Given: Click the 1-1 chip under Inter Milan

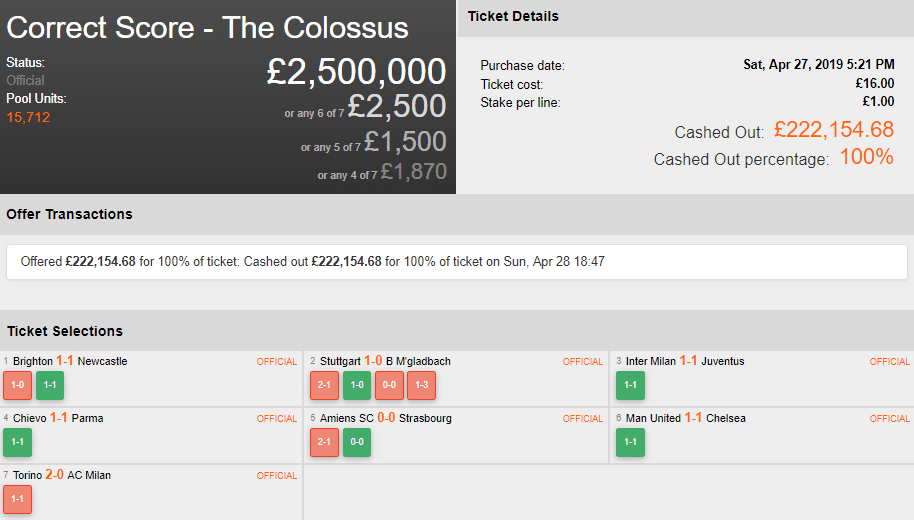Looking at the screenshot, I should click(630, 385).
